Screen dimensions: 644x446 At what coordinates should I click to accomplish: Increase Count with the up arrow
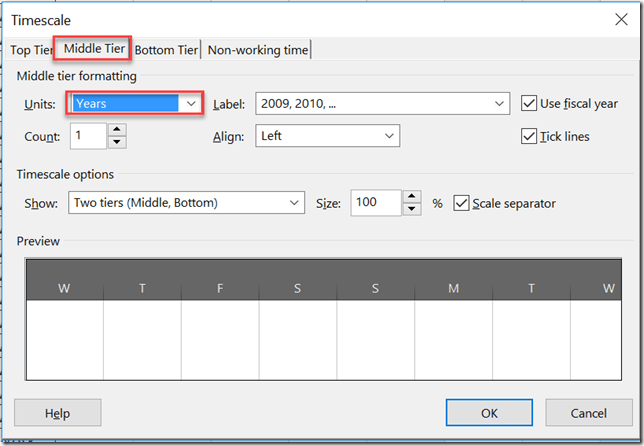(117, 130)
